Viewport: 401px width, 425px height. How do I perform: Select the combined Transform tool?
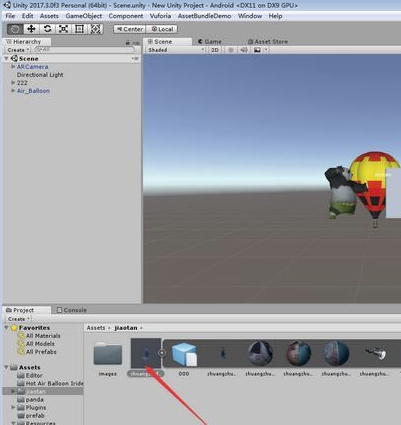95,29
